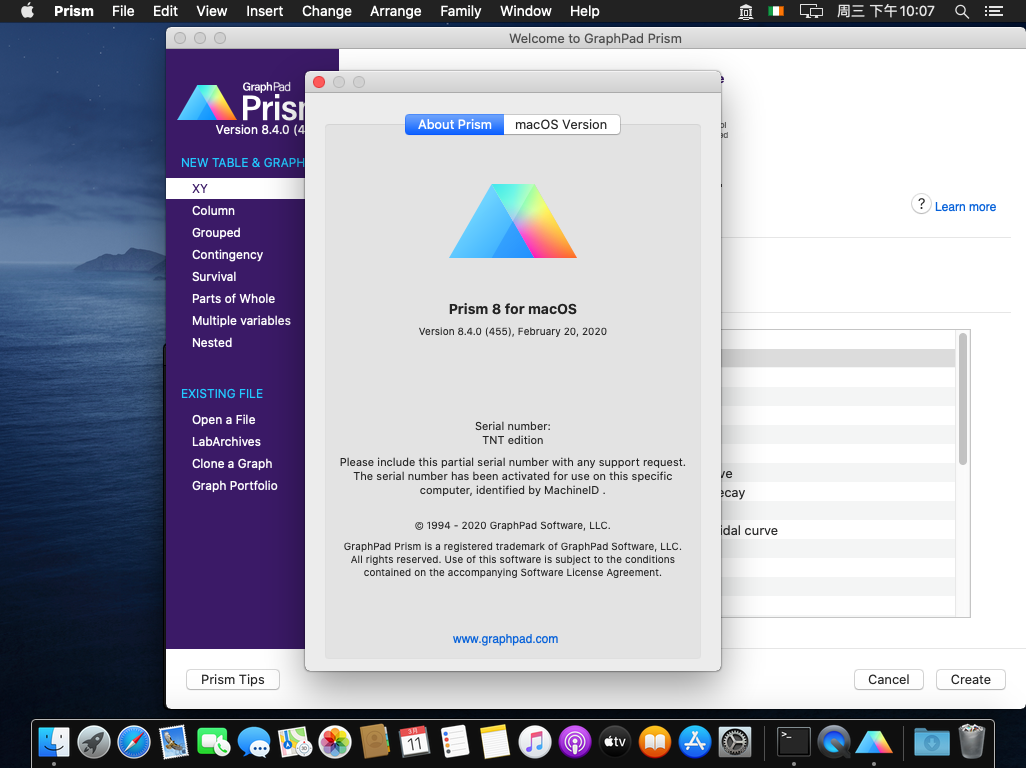Open Apple TV app in dock
This screenshot has width=1026, height=768.
coord(615,742)
